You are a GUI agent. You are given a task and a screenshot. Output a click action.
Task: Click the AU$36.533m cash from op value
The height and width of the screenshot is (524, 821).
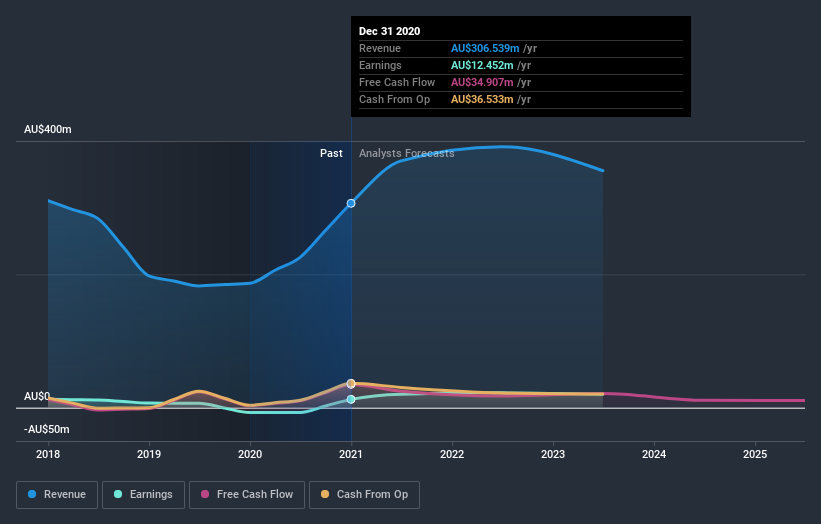click(482, 99)
